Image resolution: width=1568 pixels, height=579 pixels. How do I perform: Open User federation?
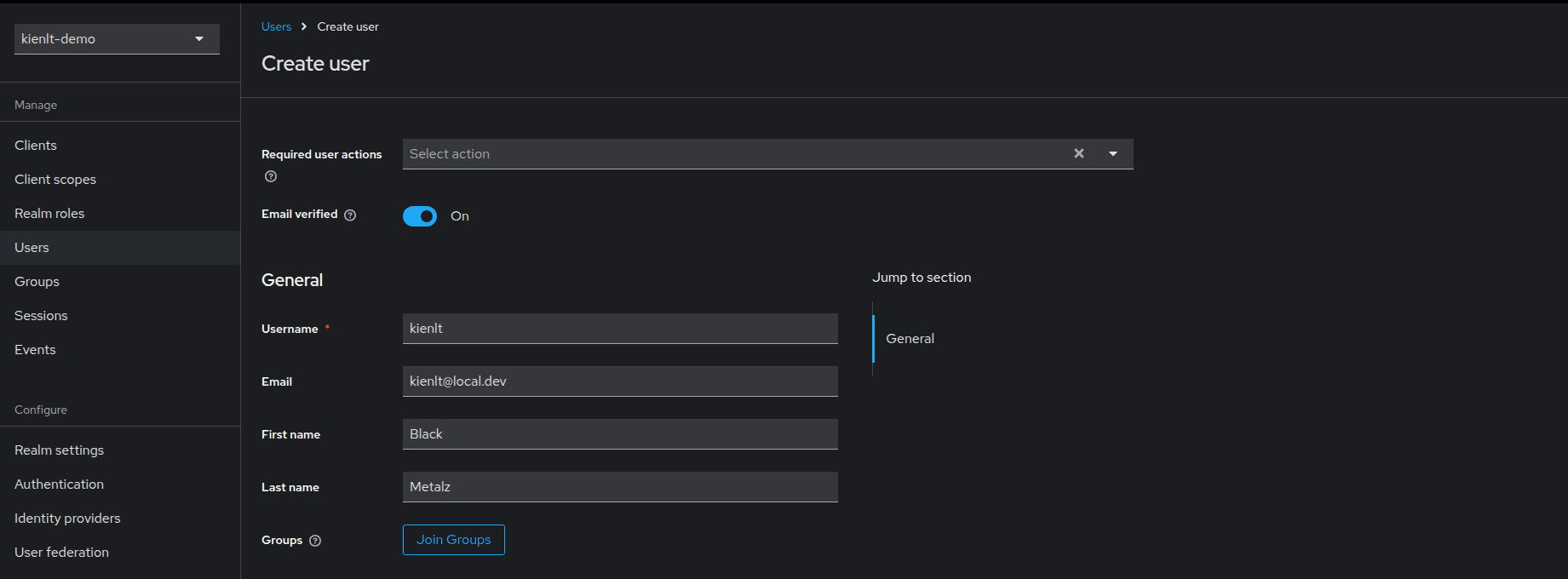120,553
